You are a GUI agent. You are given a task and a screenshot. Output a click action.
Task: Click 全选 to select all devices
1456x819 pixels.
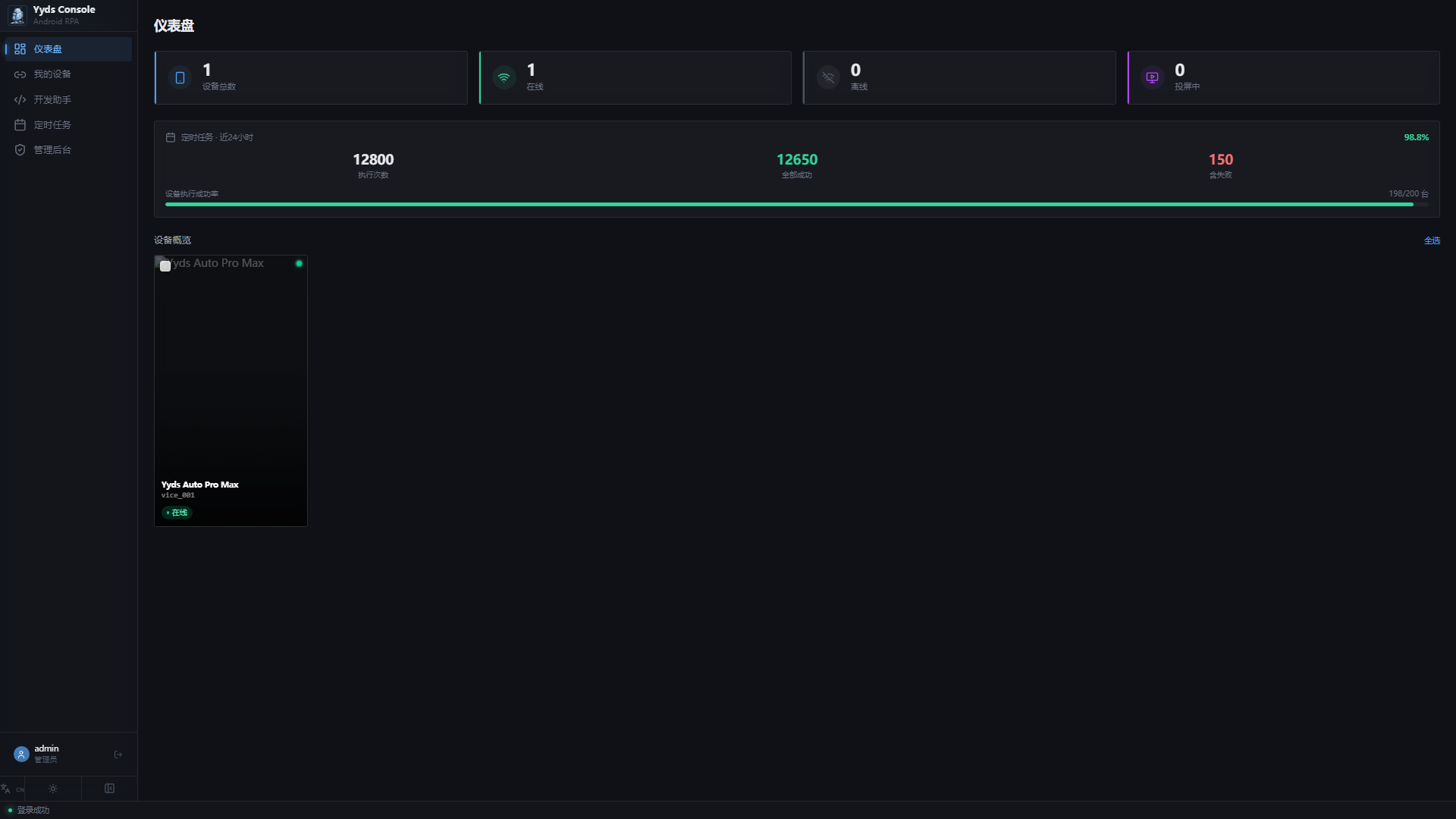tap(1432, 240)
